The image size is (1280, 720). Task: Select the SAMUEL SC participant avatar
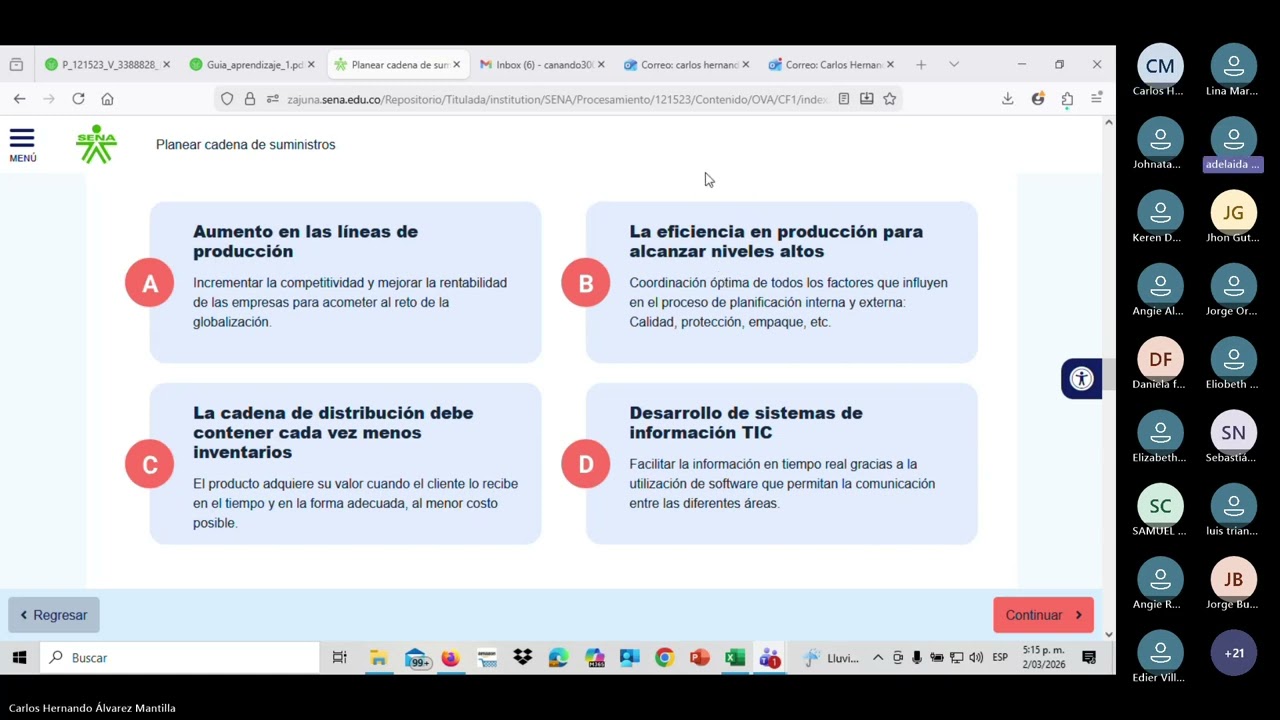1160,506
